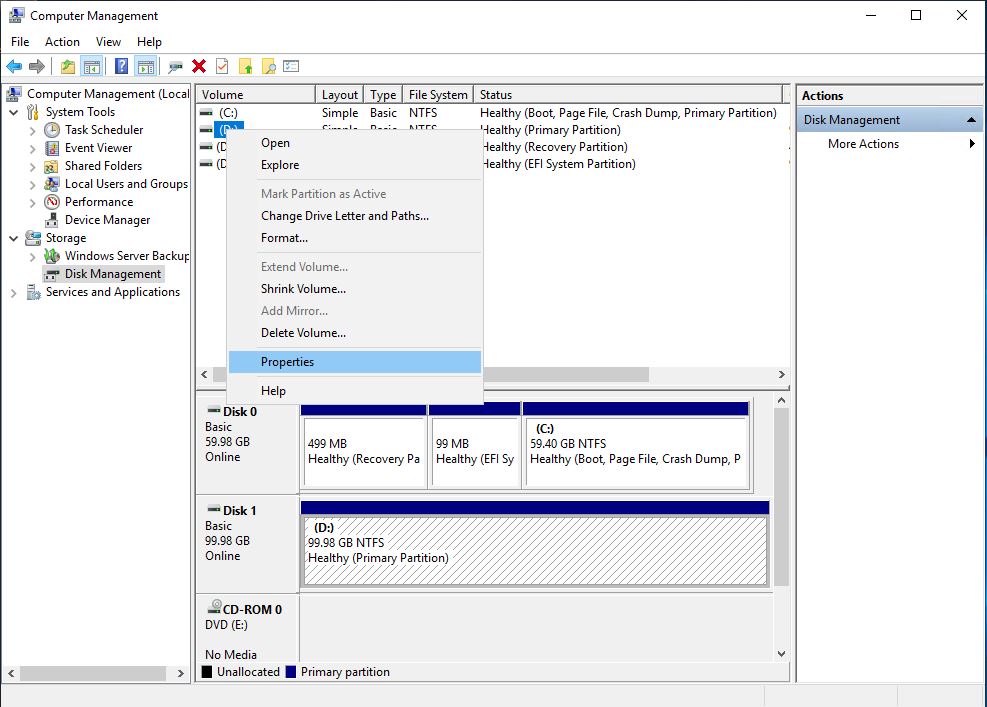The image size is (987, 707).
Task: Select the Task Scheduler clock icon
Action: click(x=52, y=130)
